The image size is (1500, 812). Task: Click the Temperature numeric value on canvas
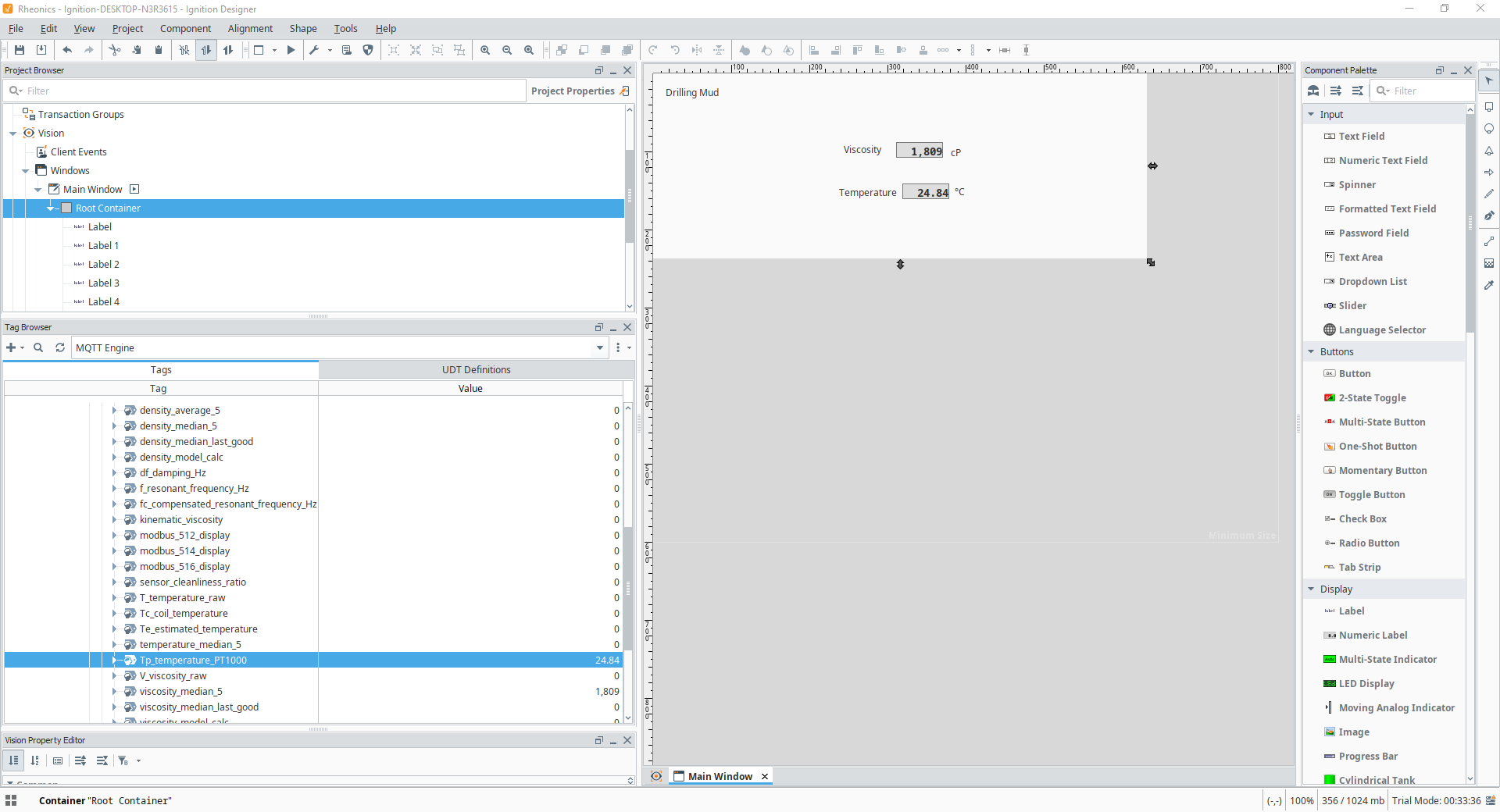pos(926,192)
